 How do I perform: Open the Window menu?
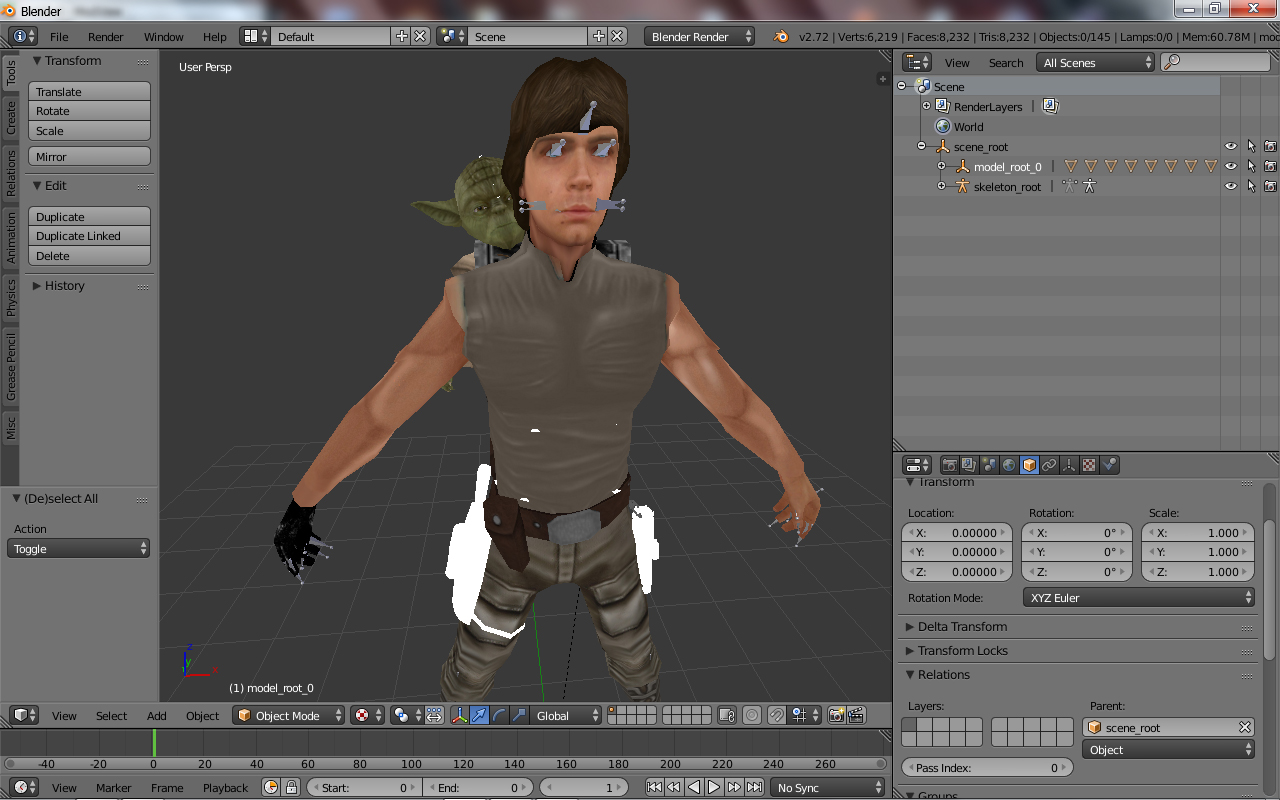pos(163,36)
